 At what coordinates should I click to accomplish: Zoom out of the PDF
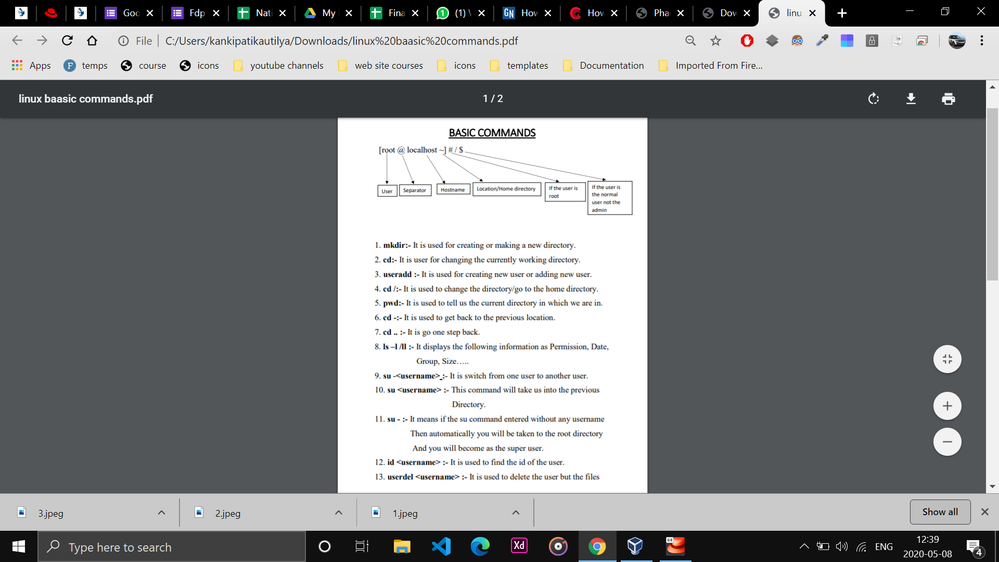pos(947,440)
